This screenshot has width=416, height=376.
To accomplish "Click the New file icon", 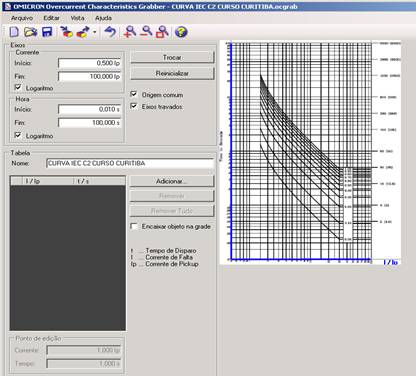I will (x=14, y=32).
